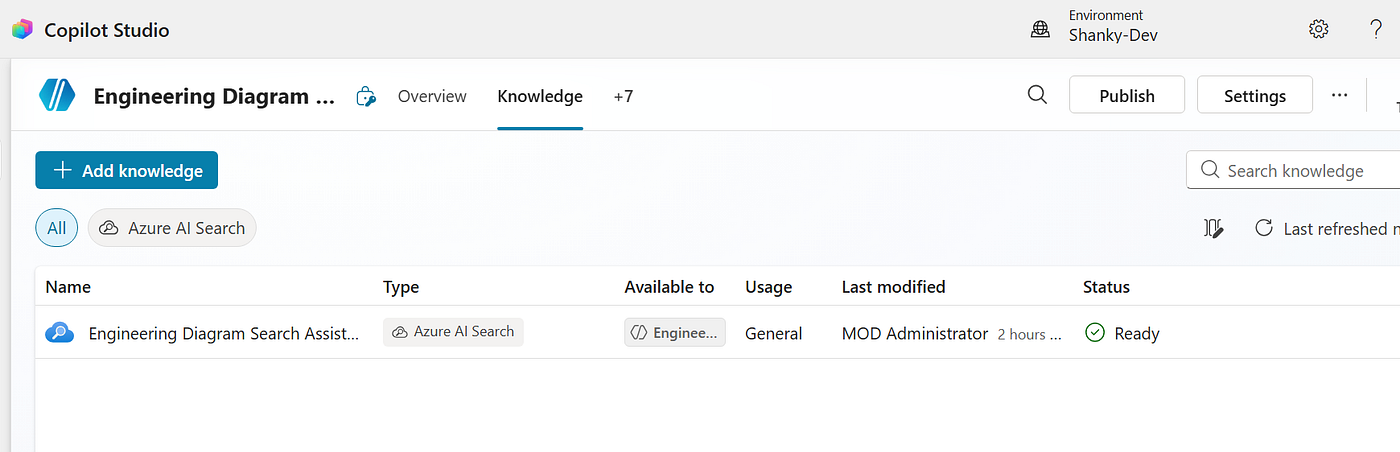Click the Last refreshed refresh icon
This screenshot has width=1400, height=452.
(1264, 228)
